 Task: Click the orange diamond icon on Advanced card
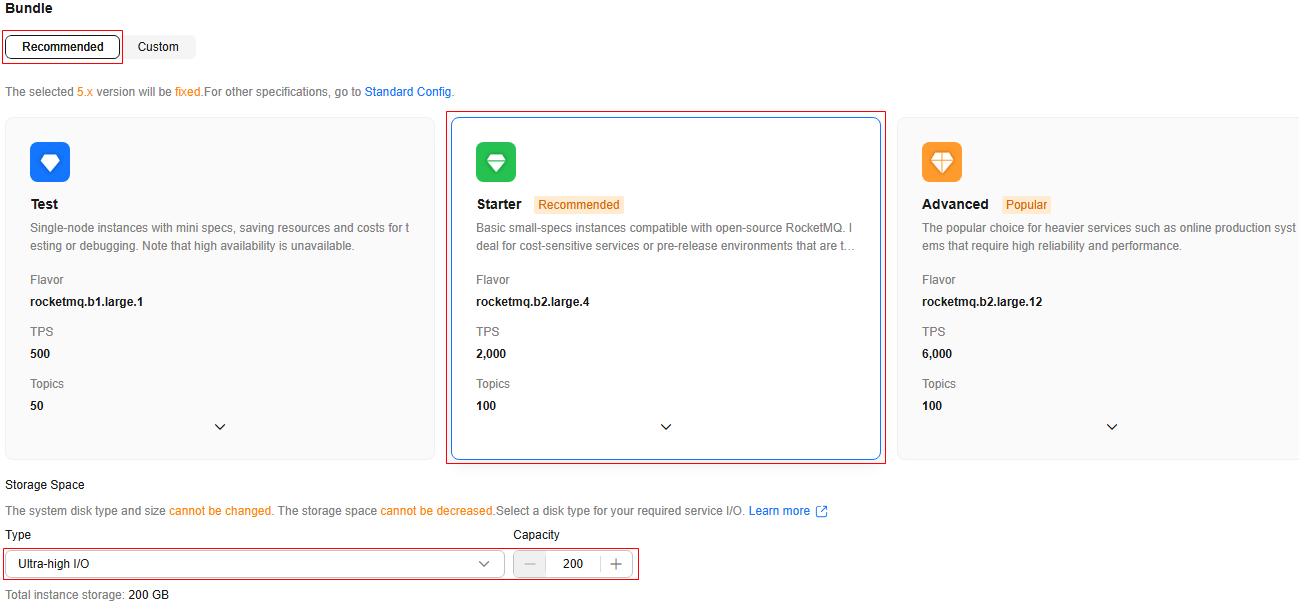coord(942,162)
